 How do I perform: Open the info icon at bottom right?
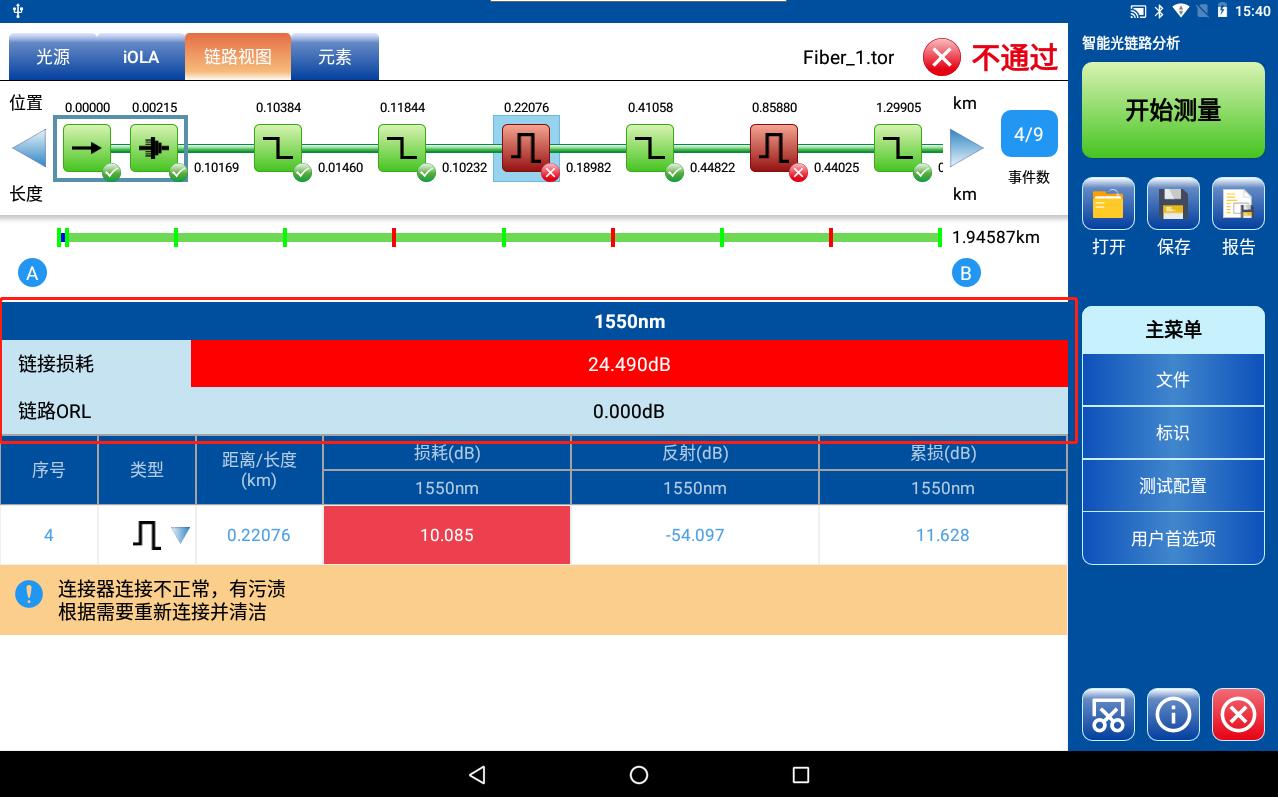[1172, 714]
